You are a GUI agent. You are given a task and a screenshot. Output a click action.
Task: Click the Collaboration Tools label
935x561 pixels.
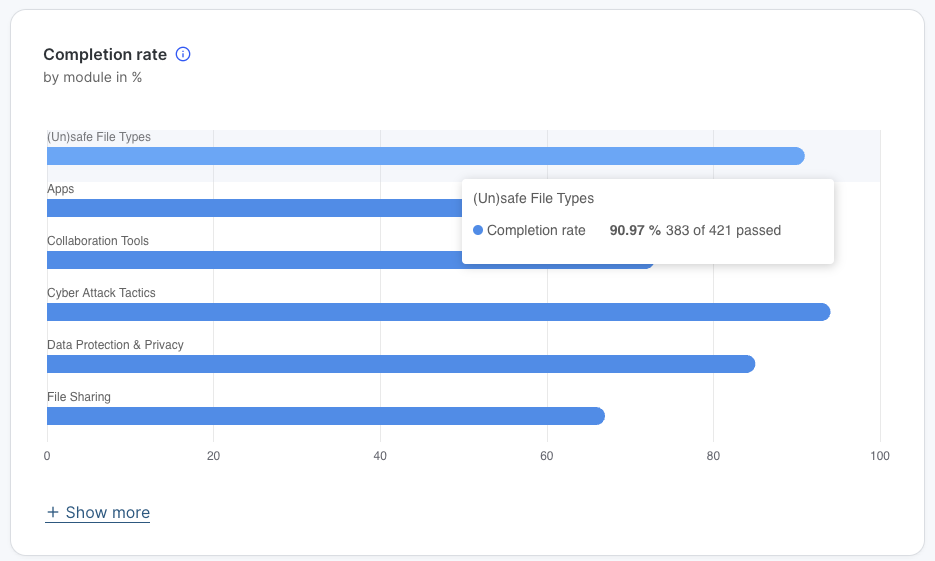97,241
